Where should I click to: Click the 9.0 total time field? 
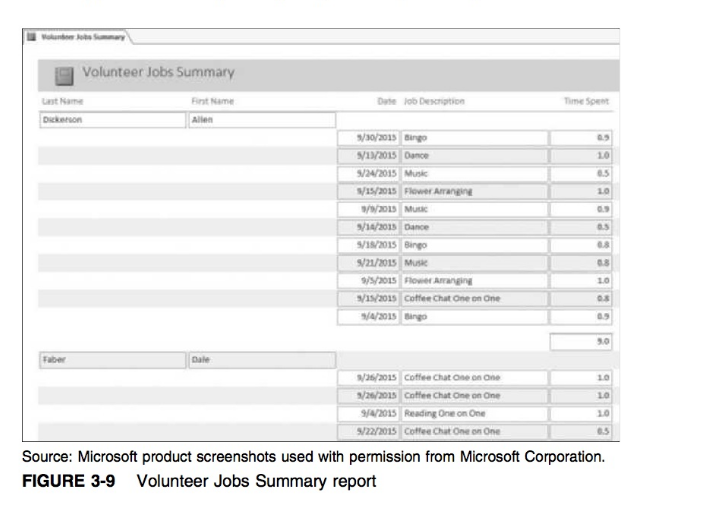coord(581,341)
